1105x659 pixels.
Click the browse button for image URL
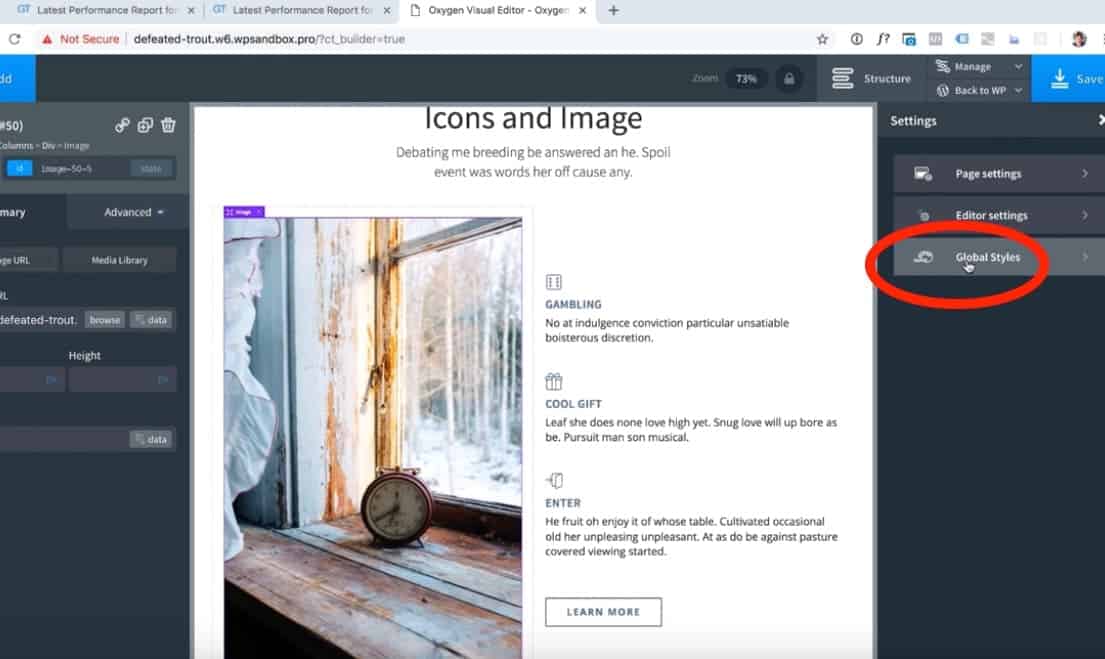coord(104,320)
